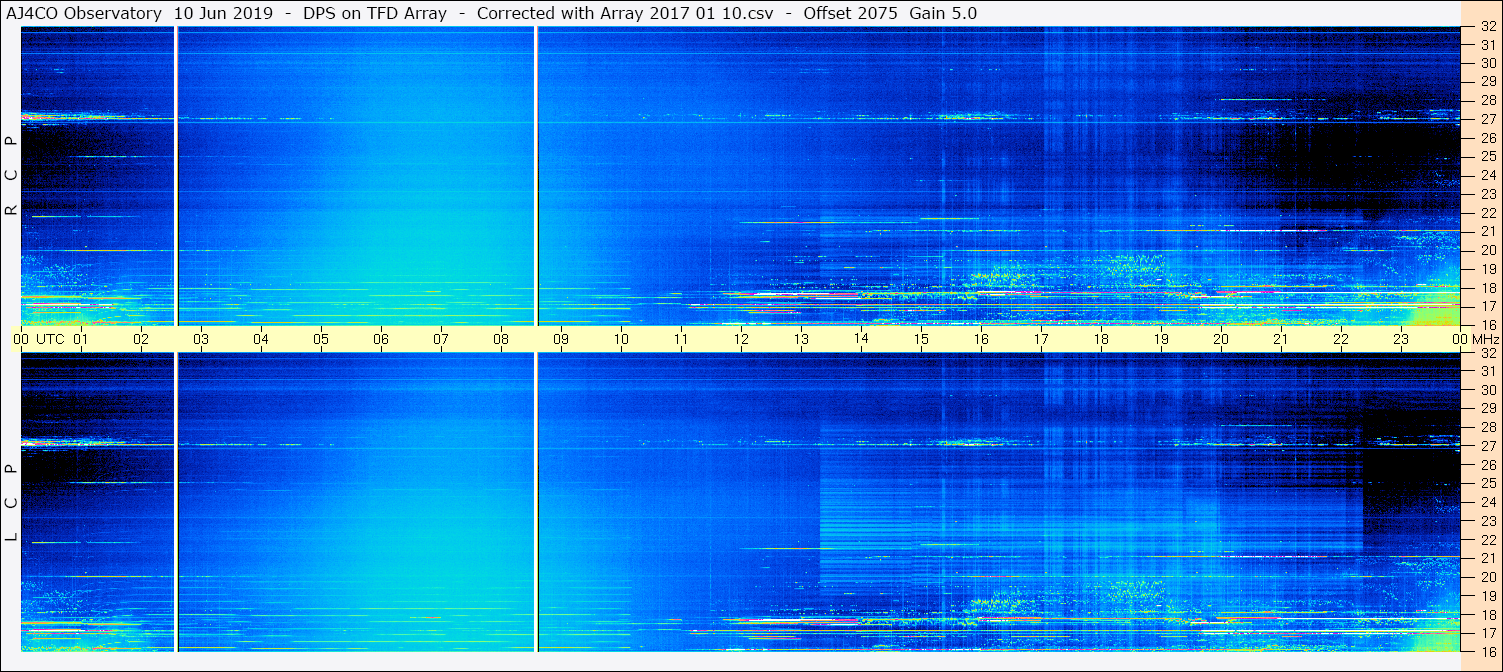Click the 32 MHz tick of LCP panel

click(x=1487, y=353)
